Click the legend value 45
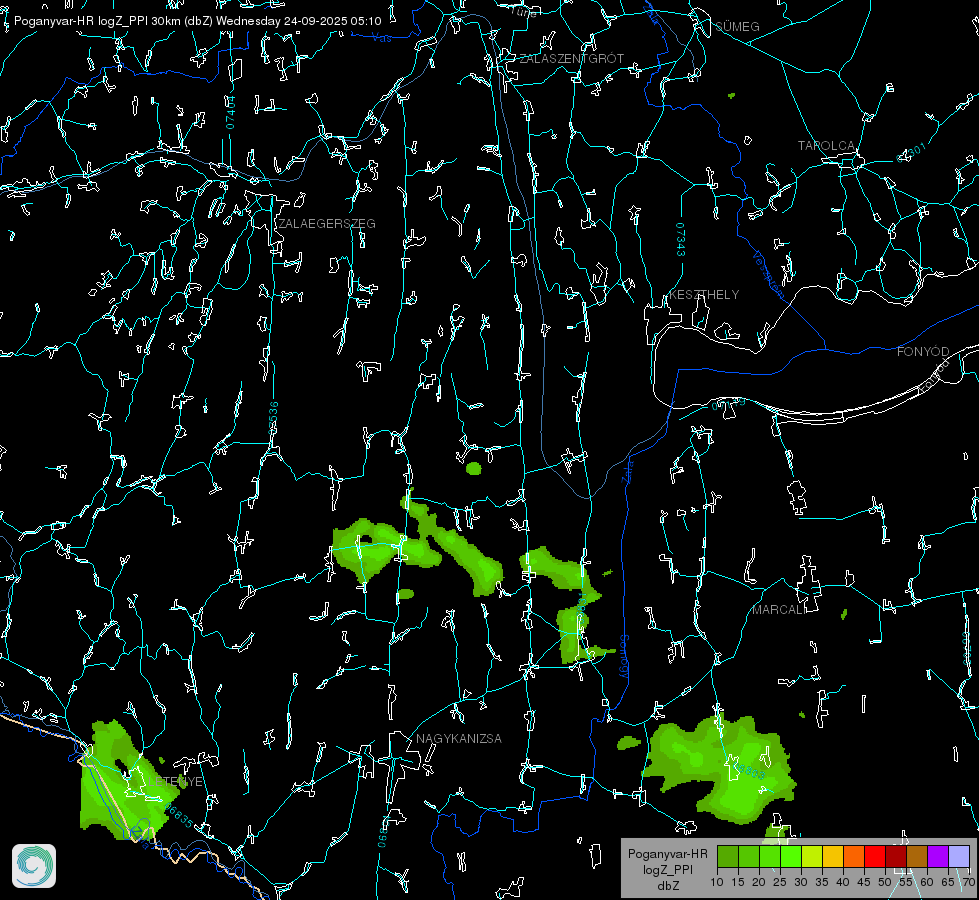The image size is (979, 900). coord(864,882)
